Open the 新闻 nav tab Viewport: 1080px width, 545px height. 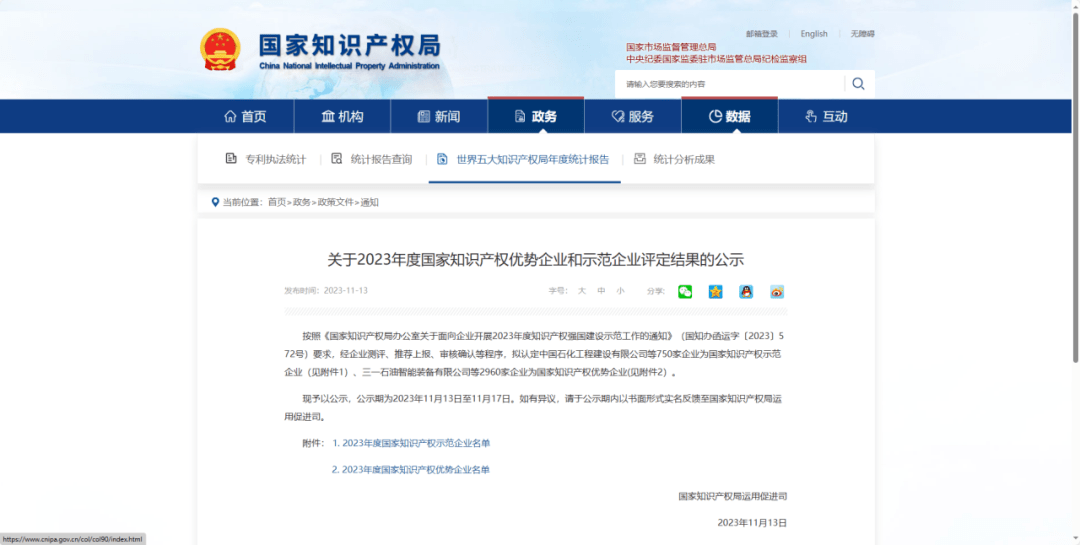(439, 116)
